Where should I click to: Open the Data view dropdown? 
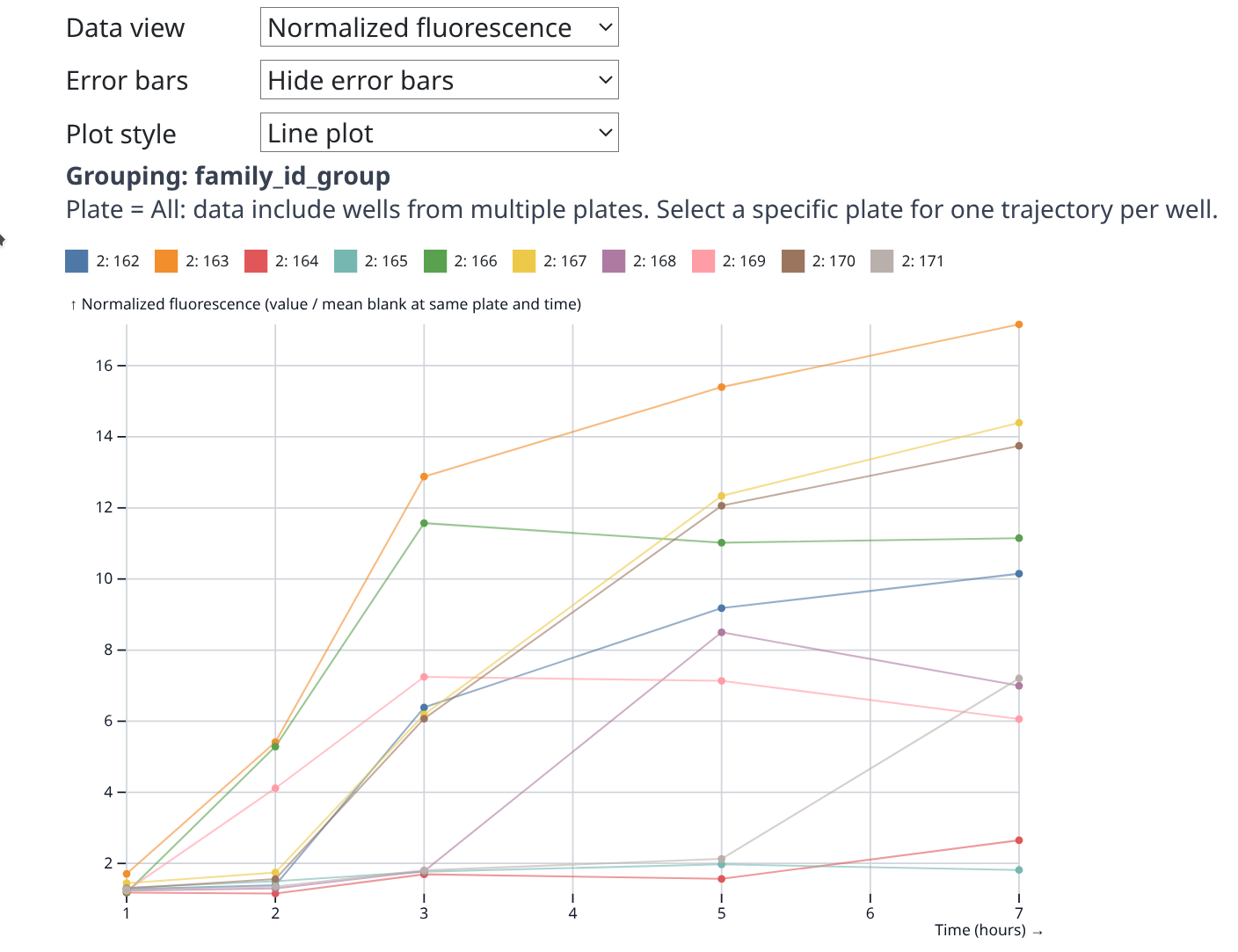pyautogui.click(x=439, y=27)
